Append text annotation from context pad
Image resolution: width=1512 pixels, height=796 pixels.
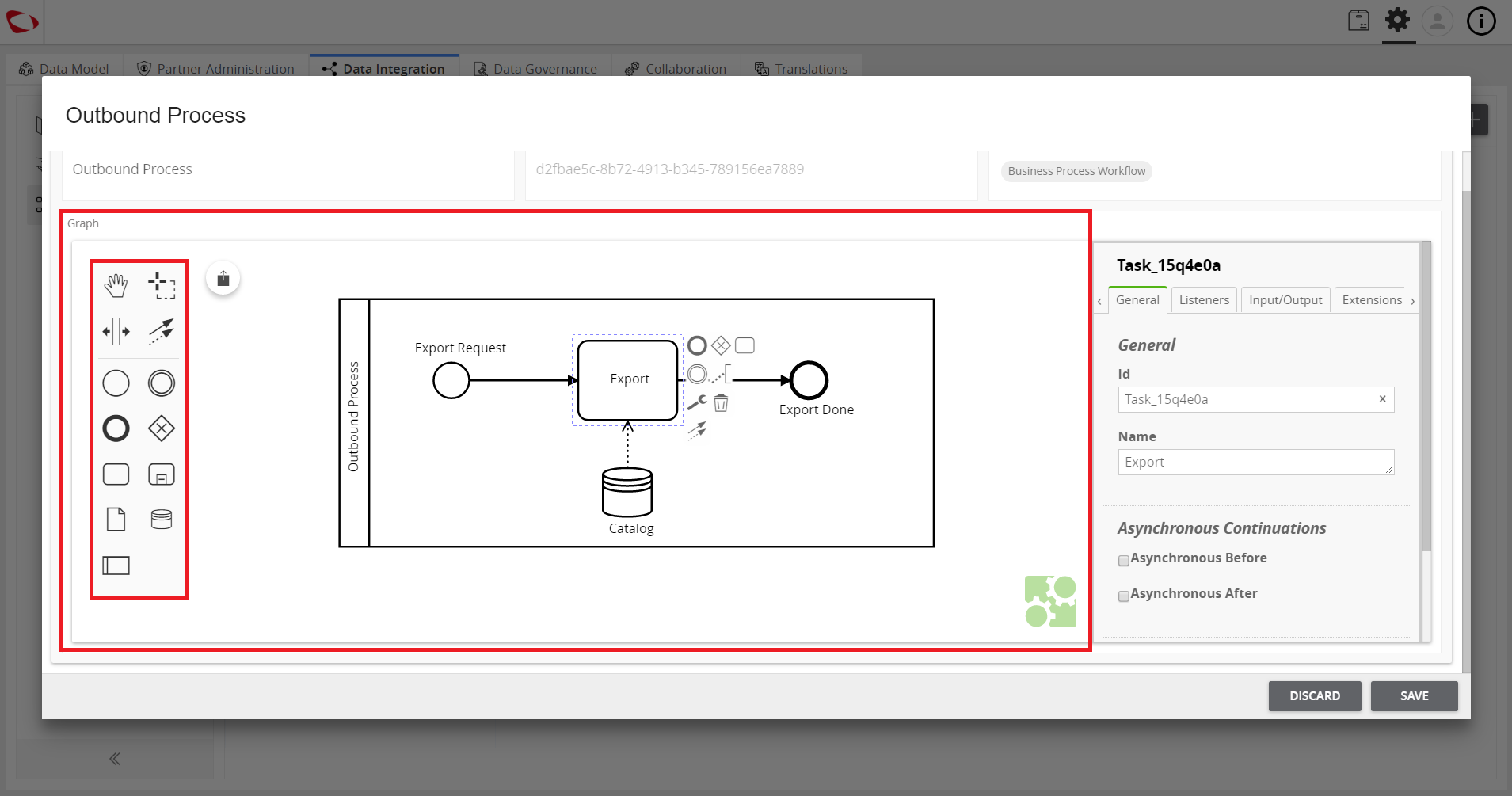tap(721, 375)
